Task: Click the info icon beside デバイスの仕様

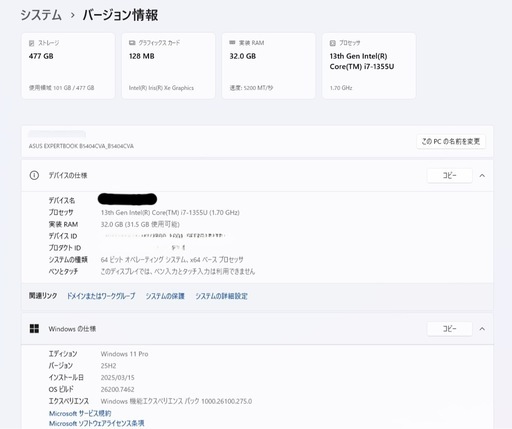Action: [x=34, y=175]
